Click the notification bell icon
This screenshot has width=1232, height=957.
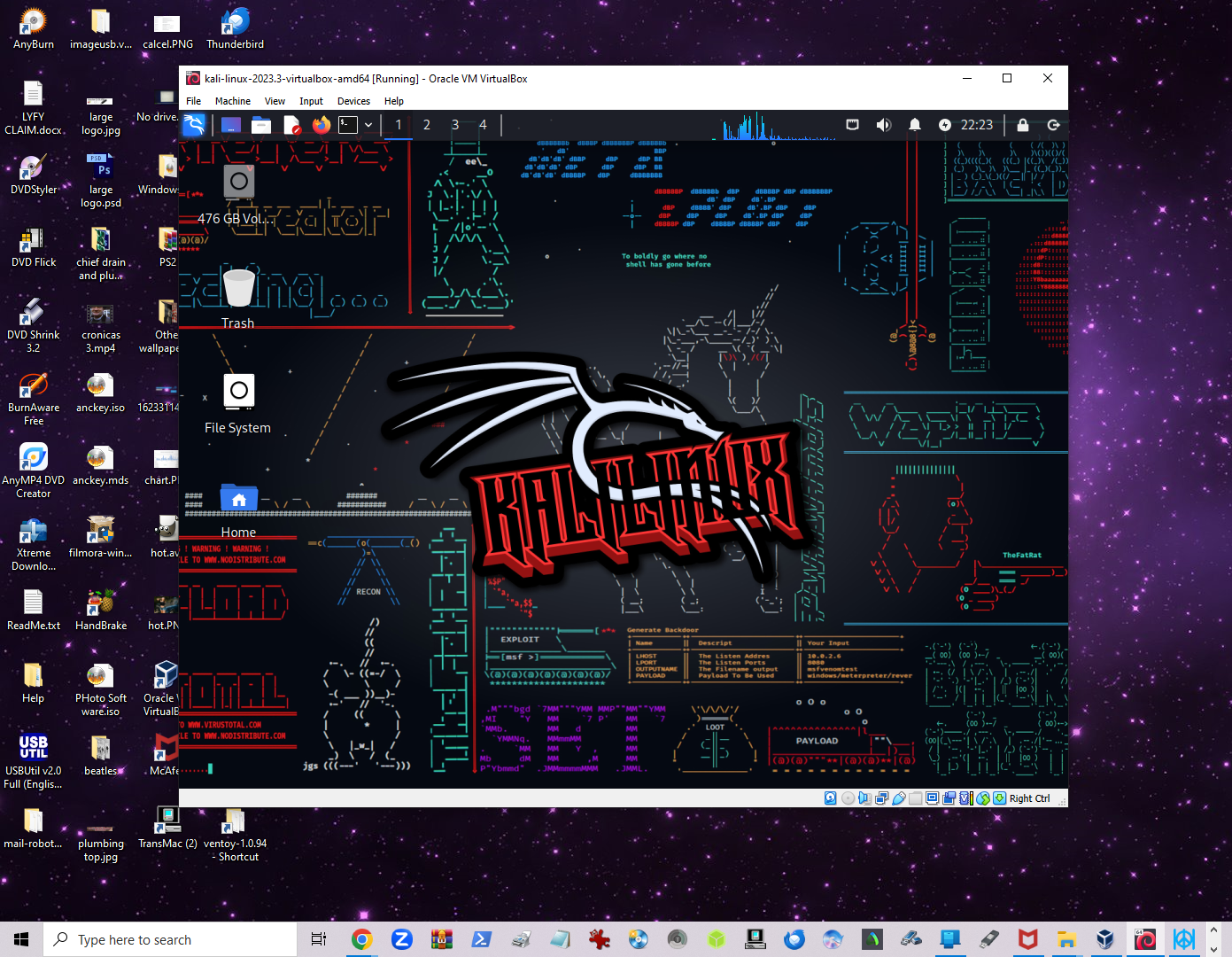point(914,125)
